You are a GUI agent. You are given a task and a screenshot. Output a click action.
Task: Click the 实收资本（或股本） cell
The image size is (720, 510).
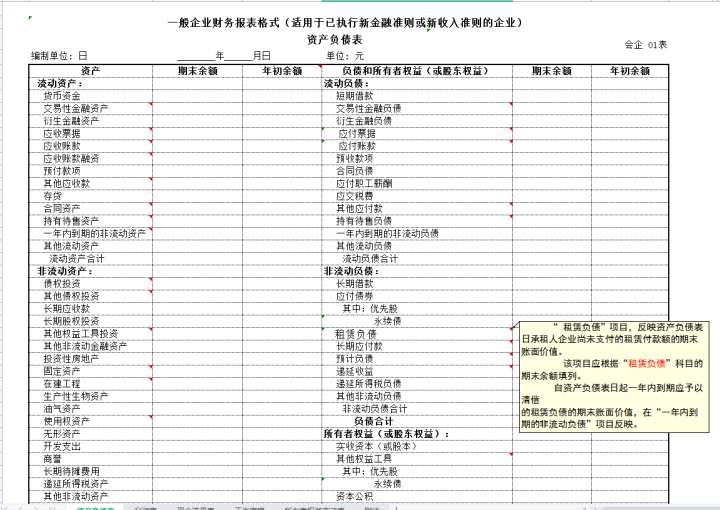pos(417,446)
